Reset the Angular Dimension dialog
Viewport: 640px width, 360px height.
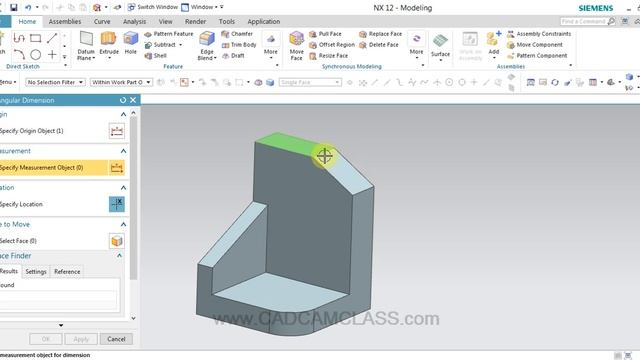[x=123, y=100]
